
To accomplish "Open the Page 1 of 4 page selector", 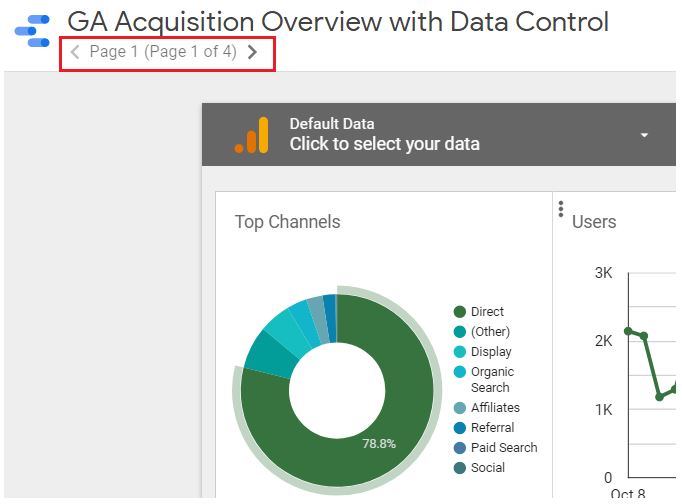I will (x=163, y=52).
